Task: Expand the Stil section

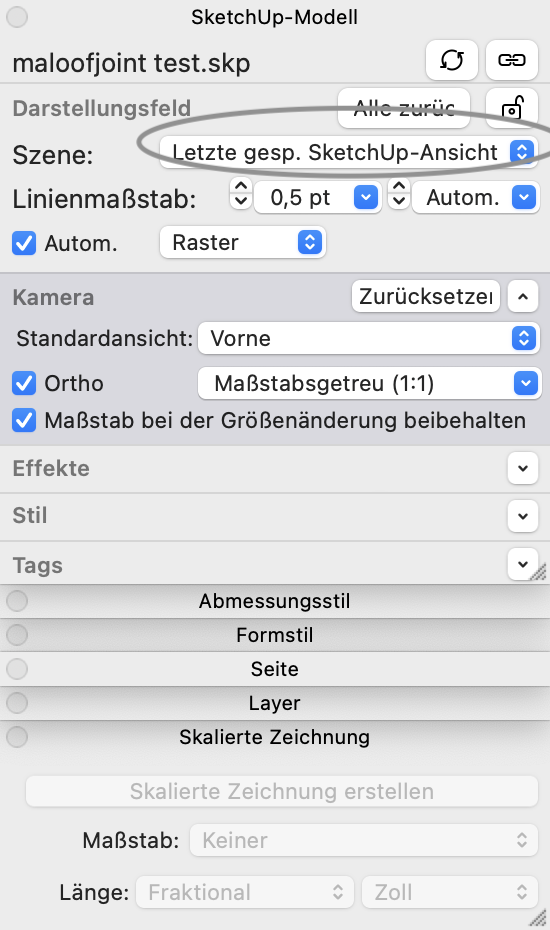Action: 523,515
